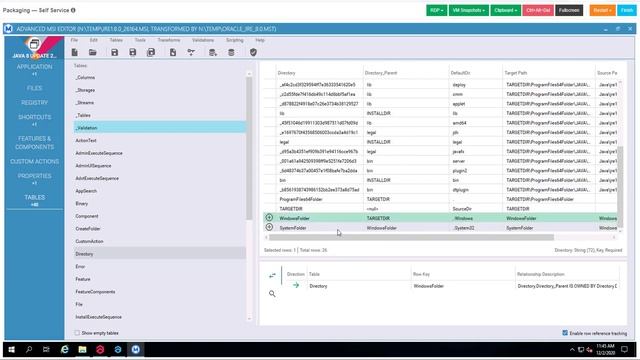Viewport: 640px width, 360px height.
Task: Open the RDP dropdown
Action: pyautogui.click(x=437, y=10)
